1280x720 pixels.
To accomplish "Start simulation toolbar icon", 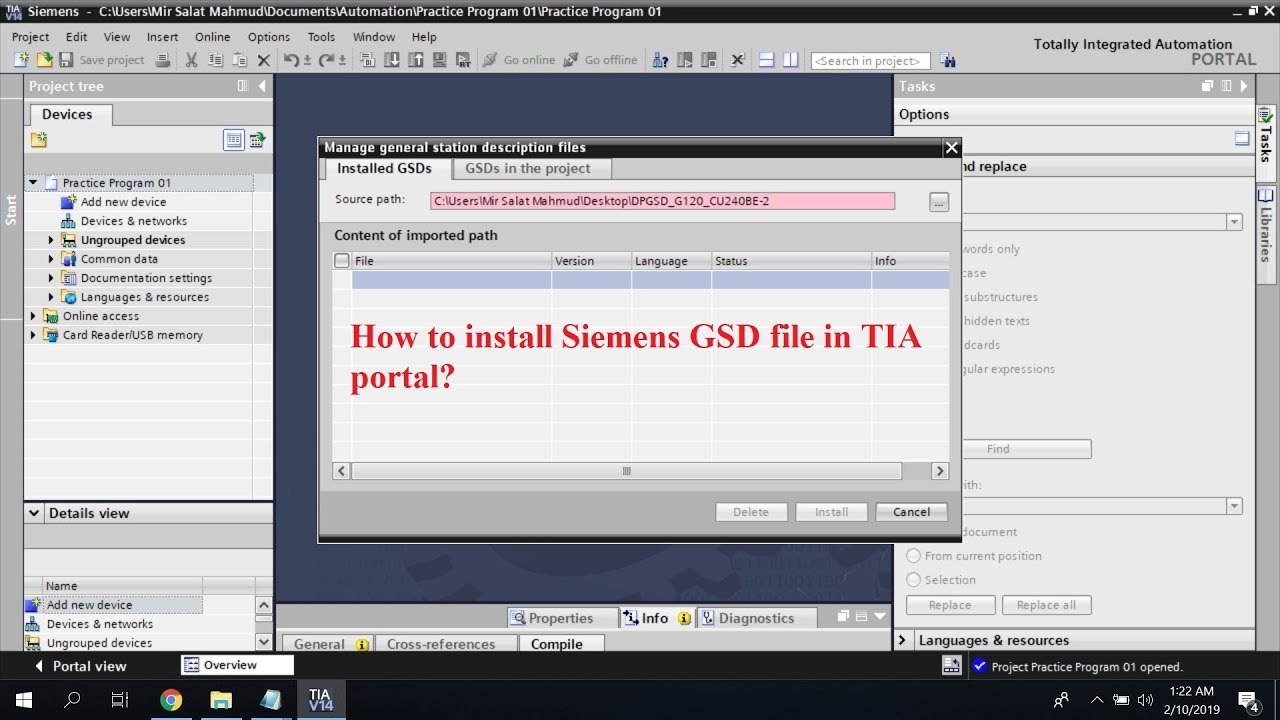I will pos(439,60).
